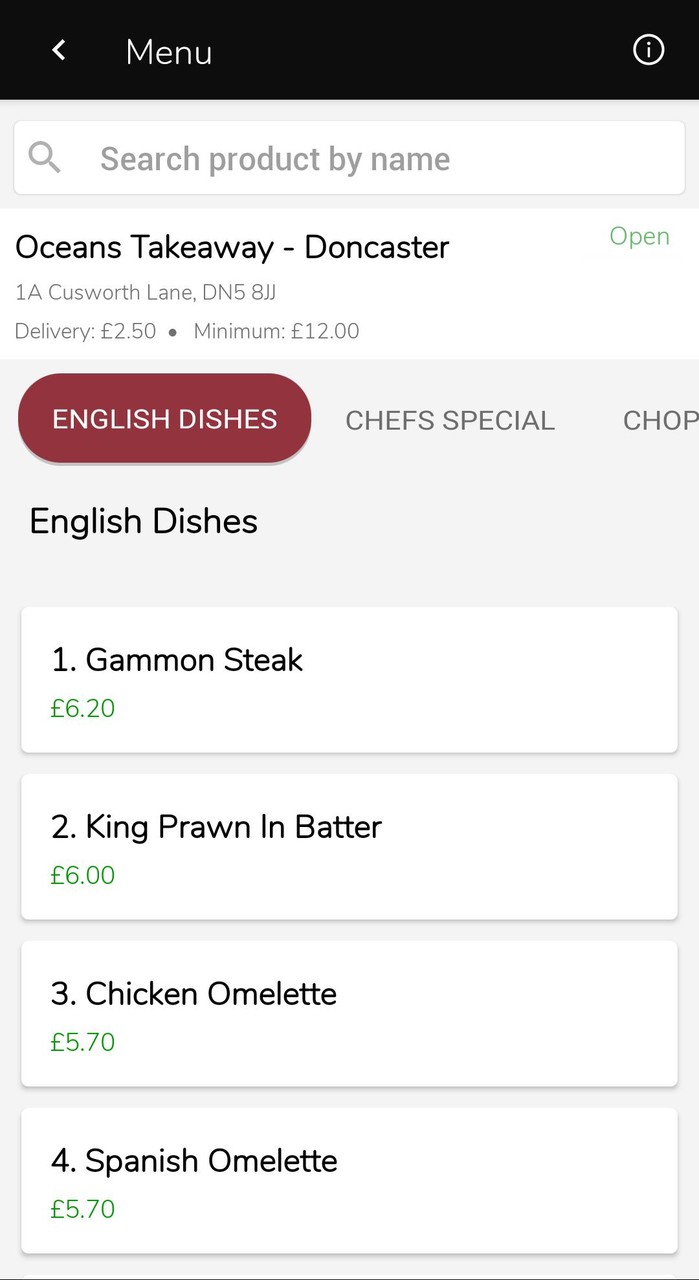Viewport: 699px width, 1280px height.
Task: Tap the £6.00 King Prawn price
Action: click(83, 876)
